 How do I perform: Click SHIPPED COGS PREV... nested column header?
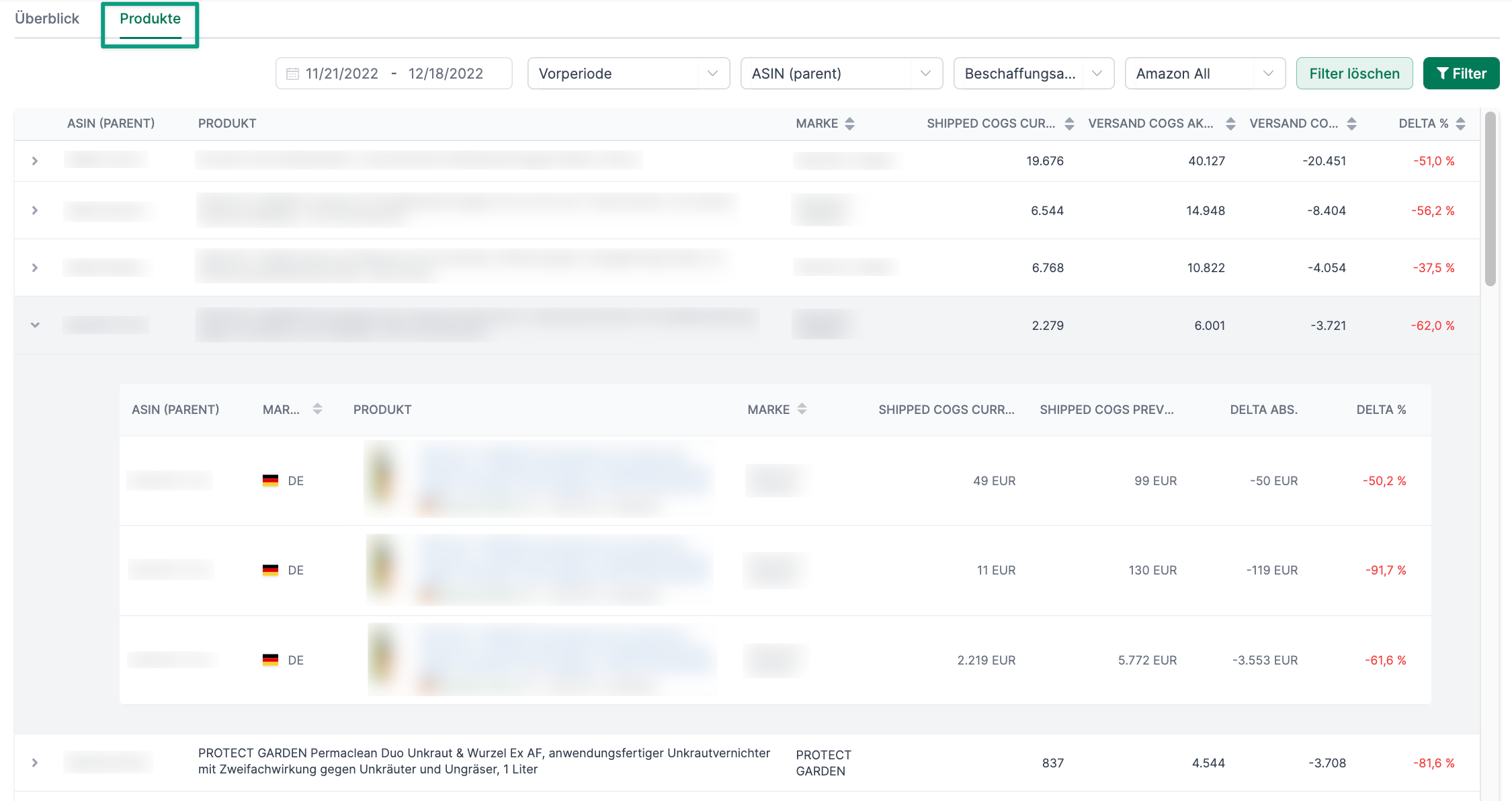click(1107, 410)
